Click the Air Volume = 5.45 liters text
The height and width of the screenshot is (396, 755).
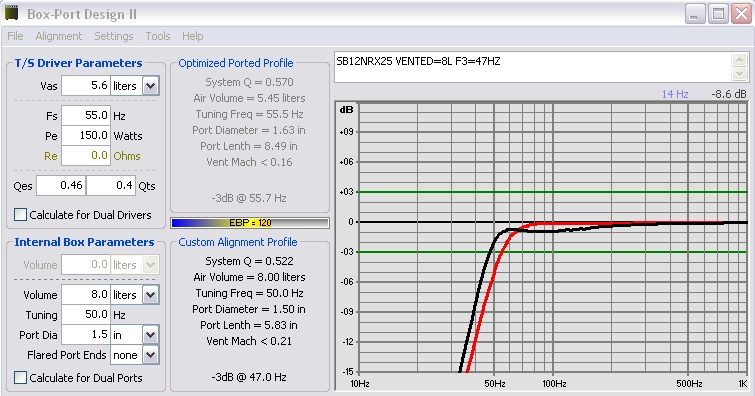249,98
